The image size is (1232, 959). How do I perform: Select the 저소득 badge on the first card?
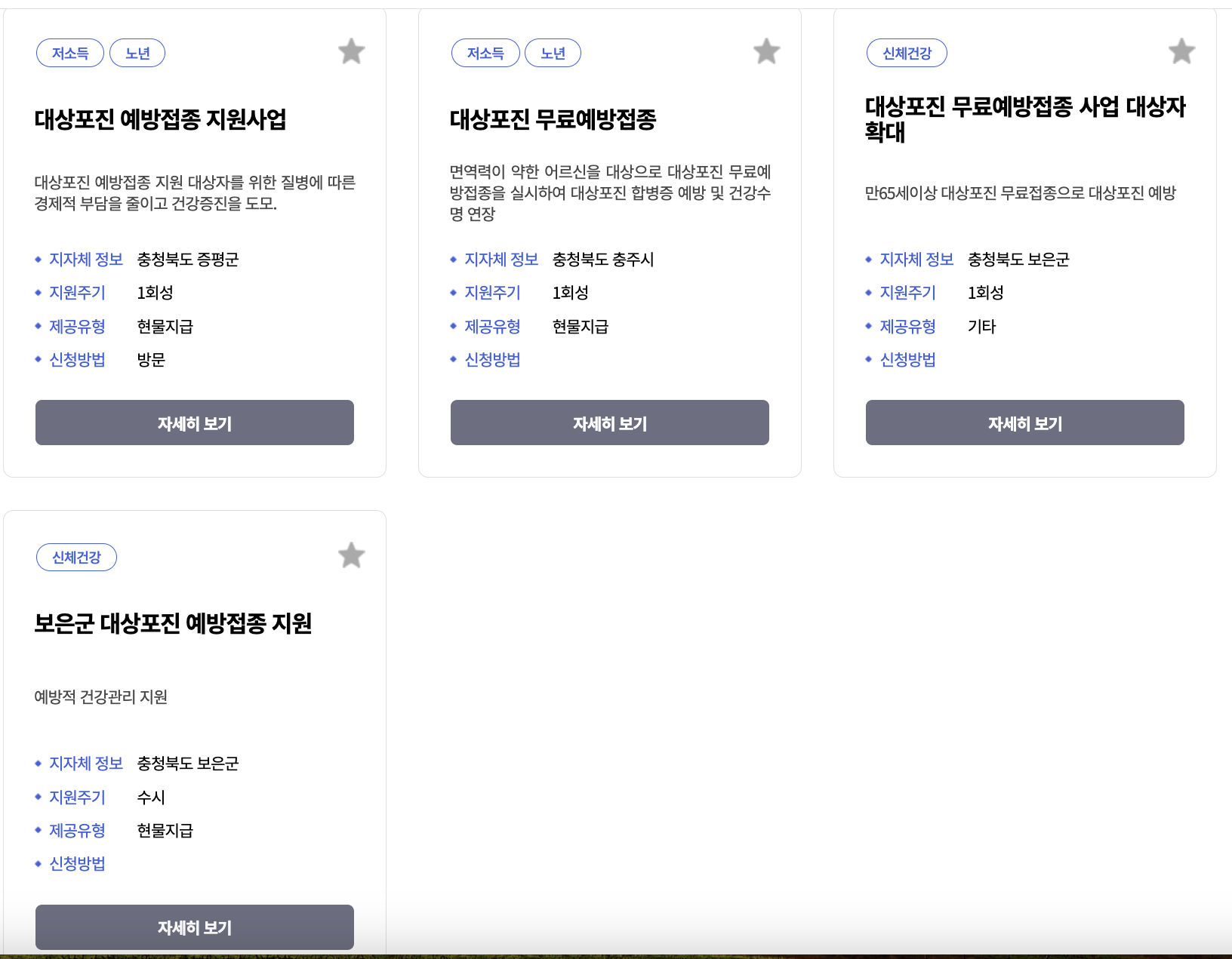69,53
